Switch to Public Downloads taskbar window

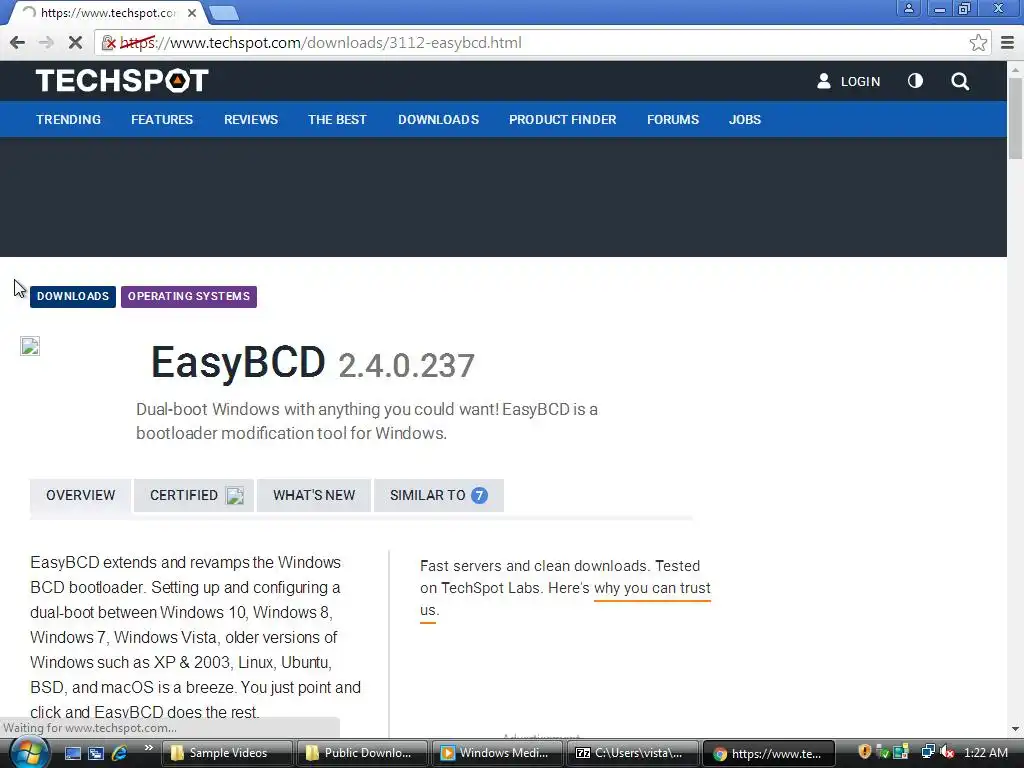tap(363, 753)
